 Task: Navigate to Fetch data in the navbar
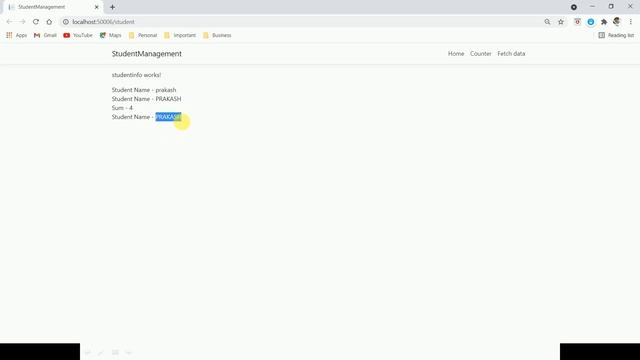point(511,53)
